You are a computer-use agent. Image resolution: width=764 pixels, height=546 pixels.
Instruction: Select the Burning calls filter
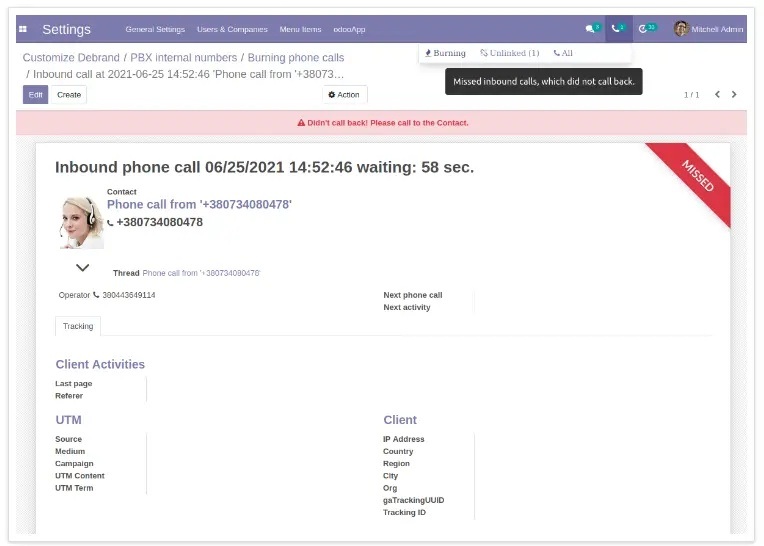pyautogui.click(x=446, y=53)
